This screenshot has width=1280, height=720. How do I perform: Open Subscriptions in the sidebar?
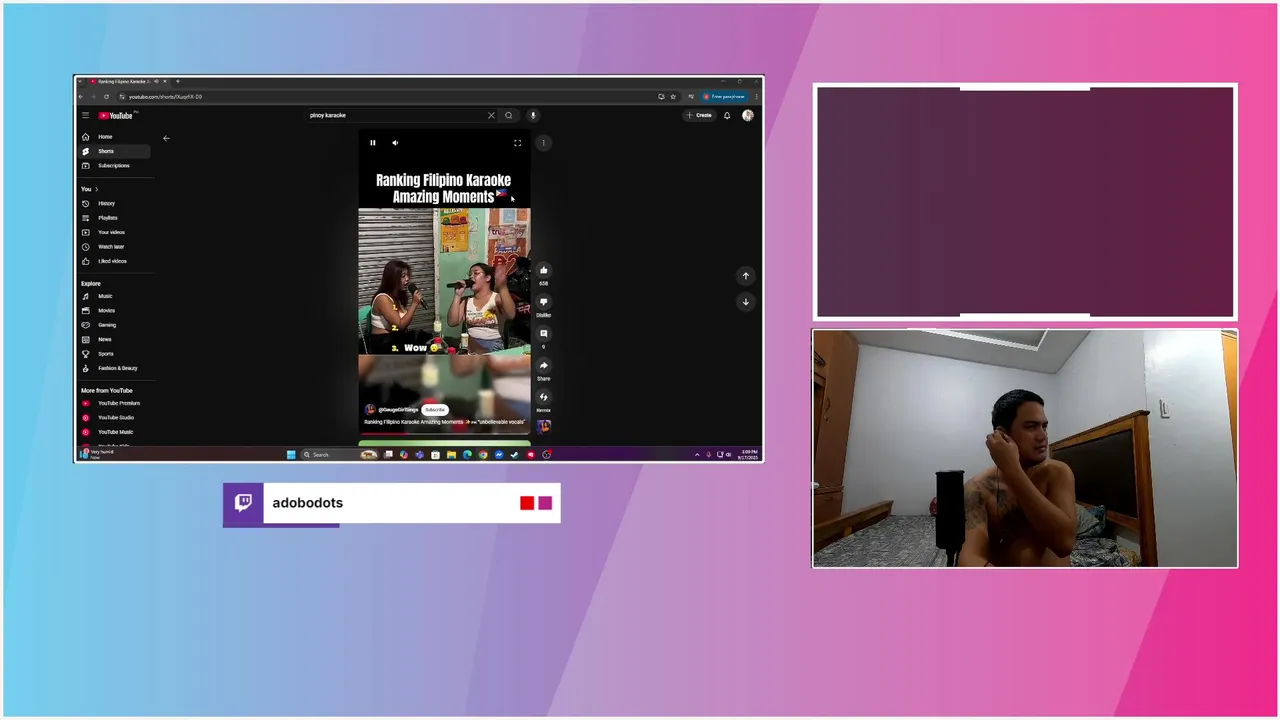pyautogui.click(x=114, y=166)
